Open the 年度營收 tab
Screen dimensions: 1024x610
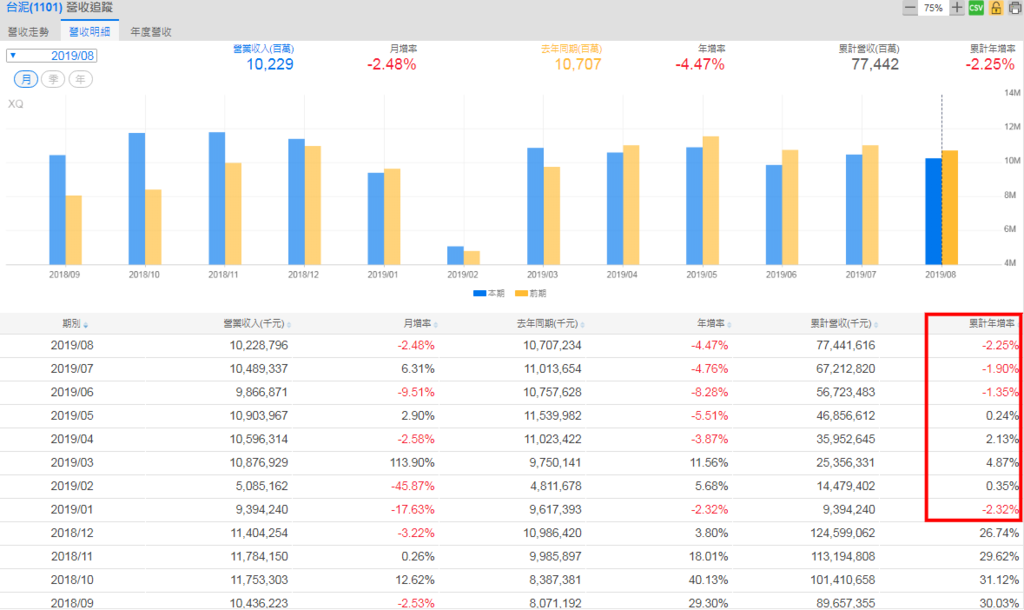coord(151,31)
